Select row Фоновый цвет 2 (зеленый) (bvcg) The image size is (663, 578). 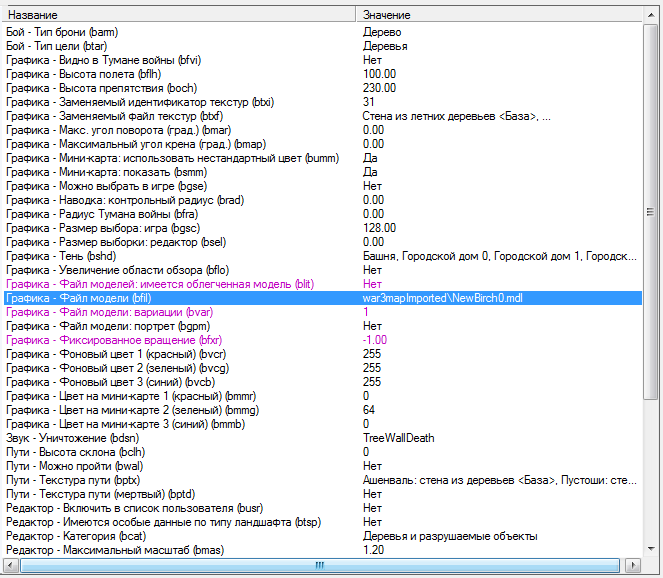(x=323, y=368)
